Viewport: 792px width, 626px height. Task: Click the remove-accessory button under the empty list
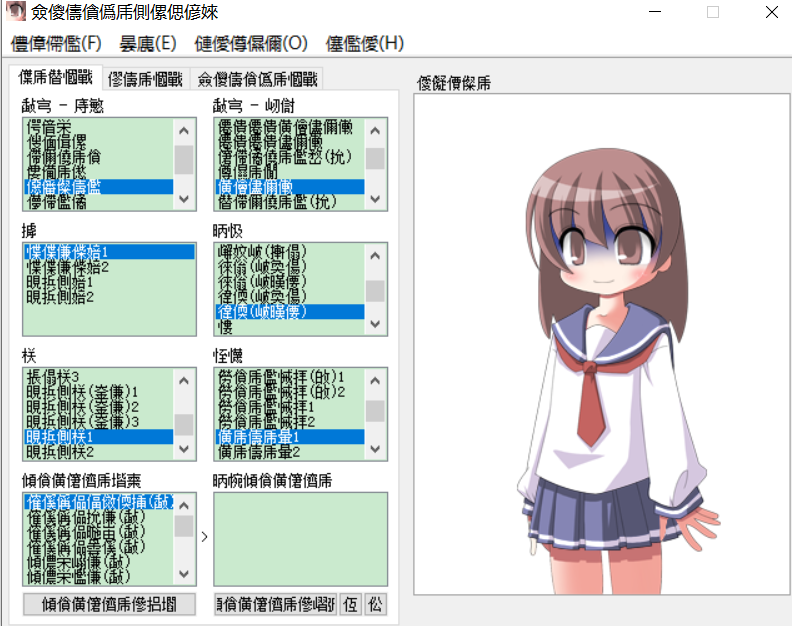275,604
